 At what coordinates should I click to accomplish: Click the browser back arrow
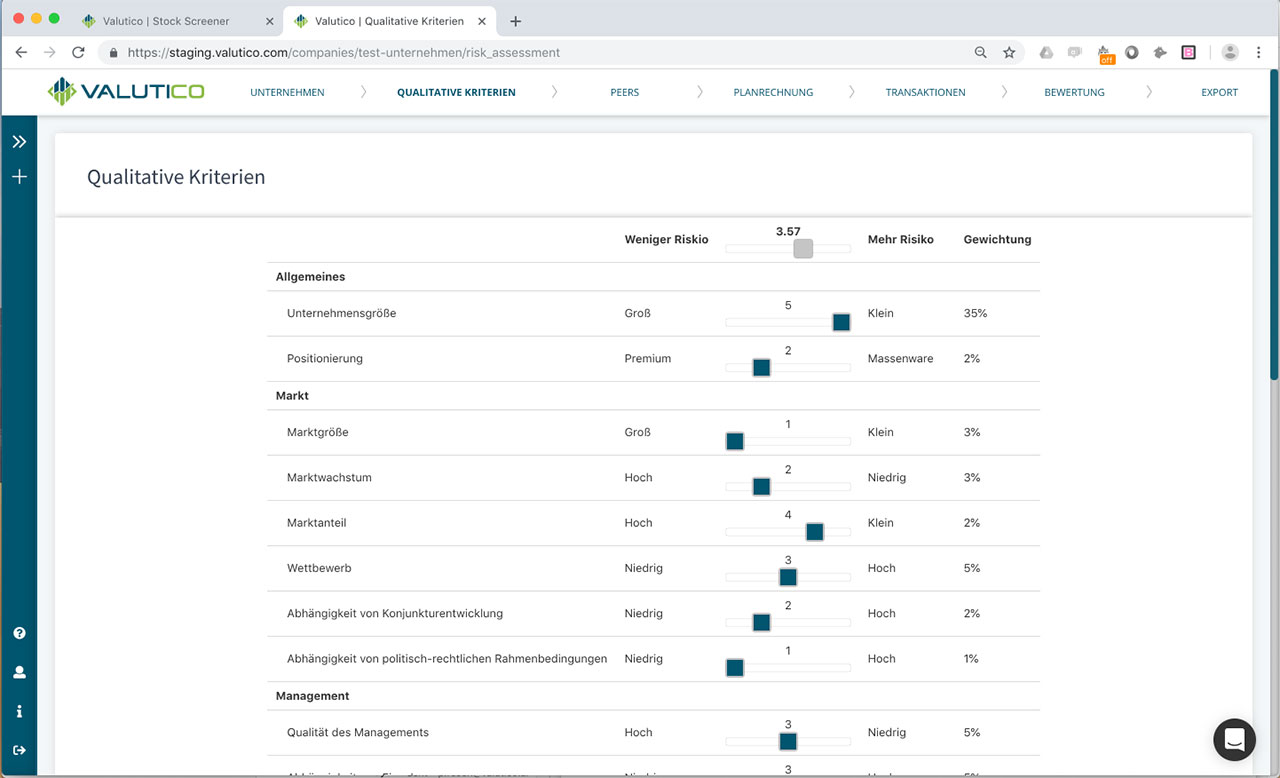click(20, 52)
